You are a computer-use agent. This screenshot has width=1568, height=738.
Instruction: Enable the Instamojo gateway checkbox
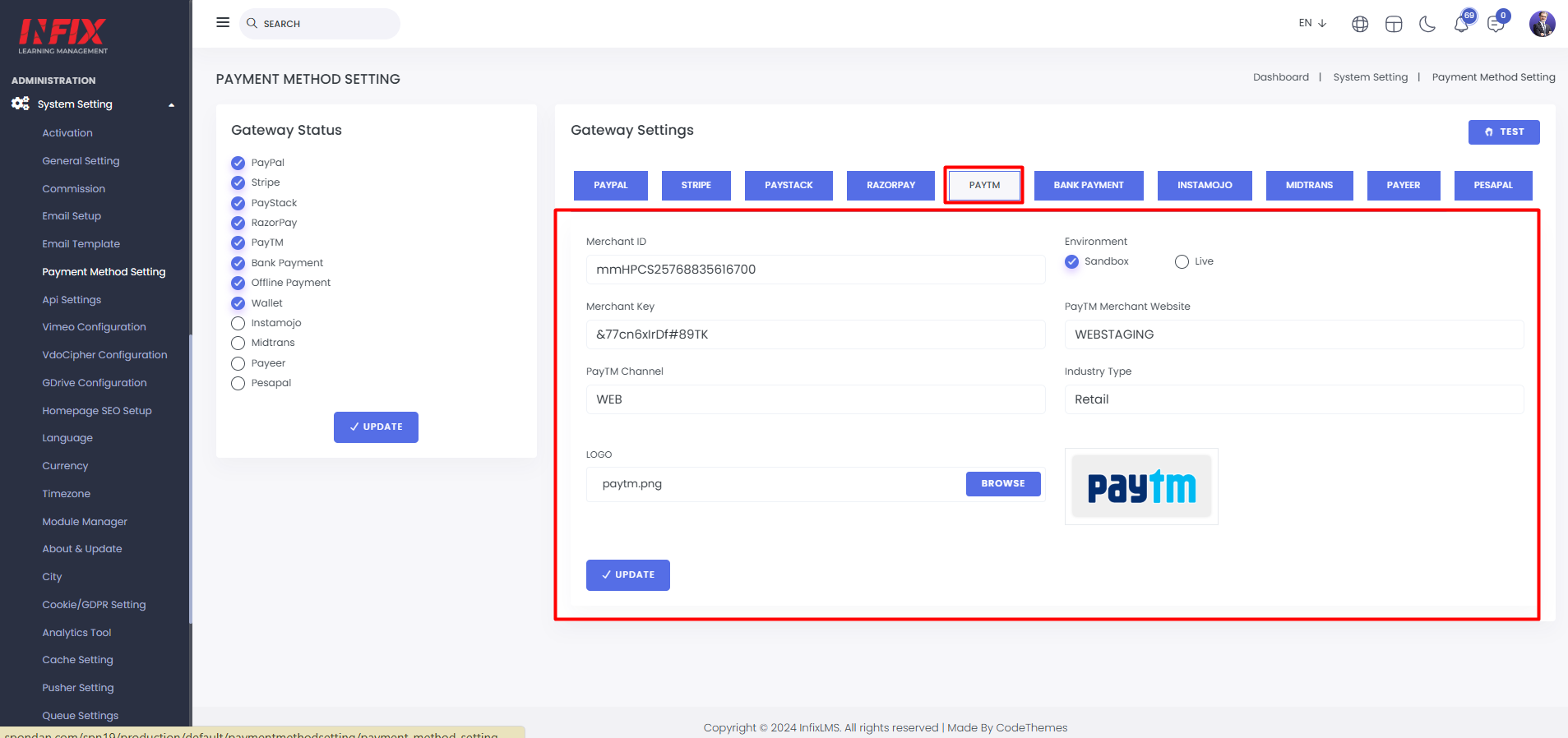[238, 323]
